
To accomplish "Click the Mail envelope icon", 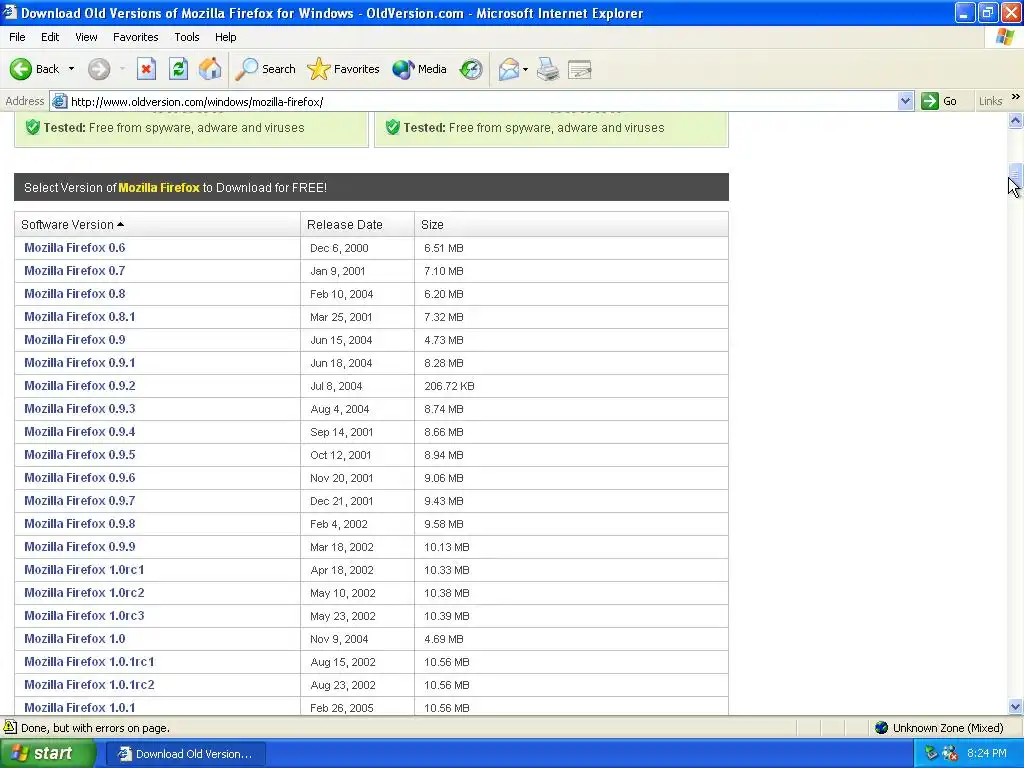I will click(x=509, y=69).
